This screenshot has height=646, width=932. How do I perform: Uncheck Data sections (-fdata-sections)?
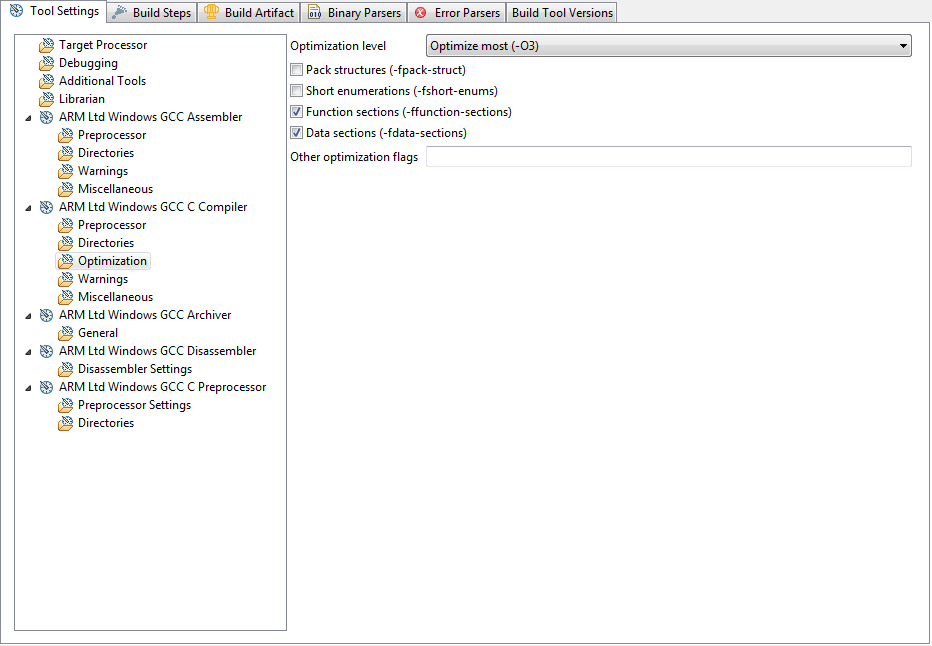click(x=296, y=133)
